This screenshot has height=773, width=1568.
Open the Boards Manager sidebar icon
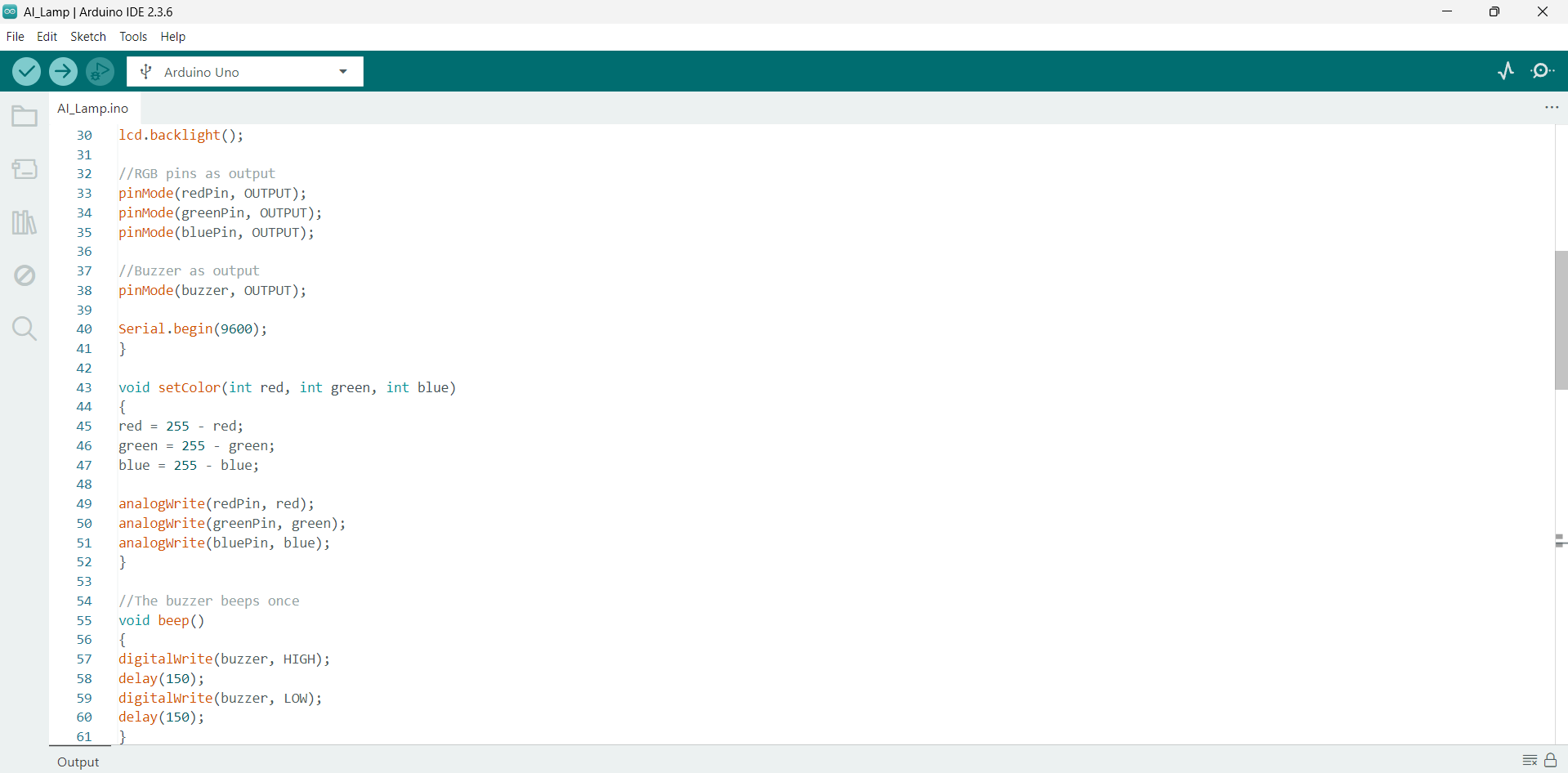click(25, 169)
